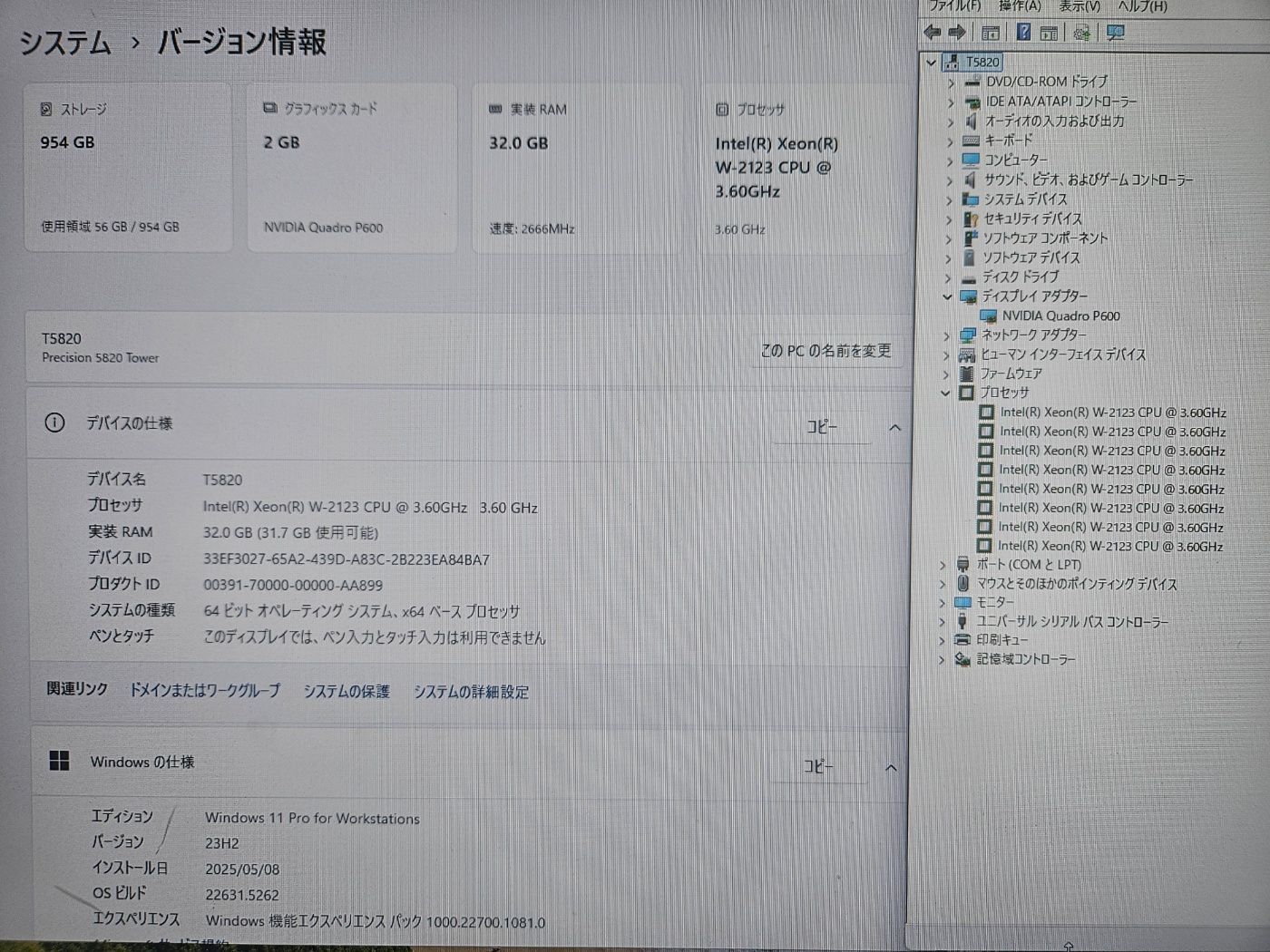Viewport: 1270px width, 952px height.
Task: Toggle the console tree toolbar icon
Action: 991,33
